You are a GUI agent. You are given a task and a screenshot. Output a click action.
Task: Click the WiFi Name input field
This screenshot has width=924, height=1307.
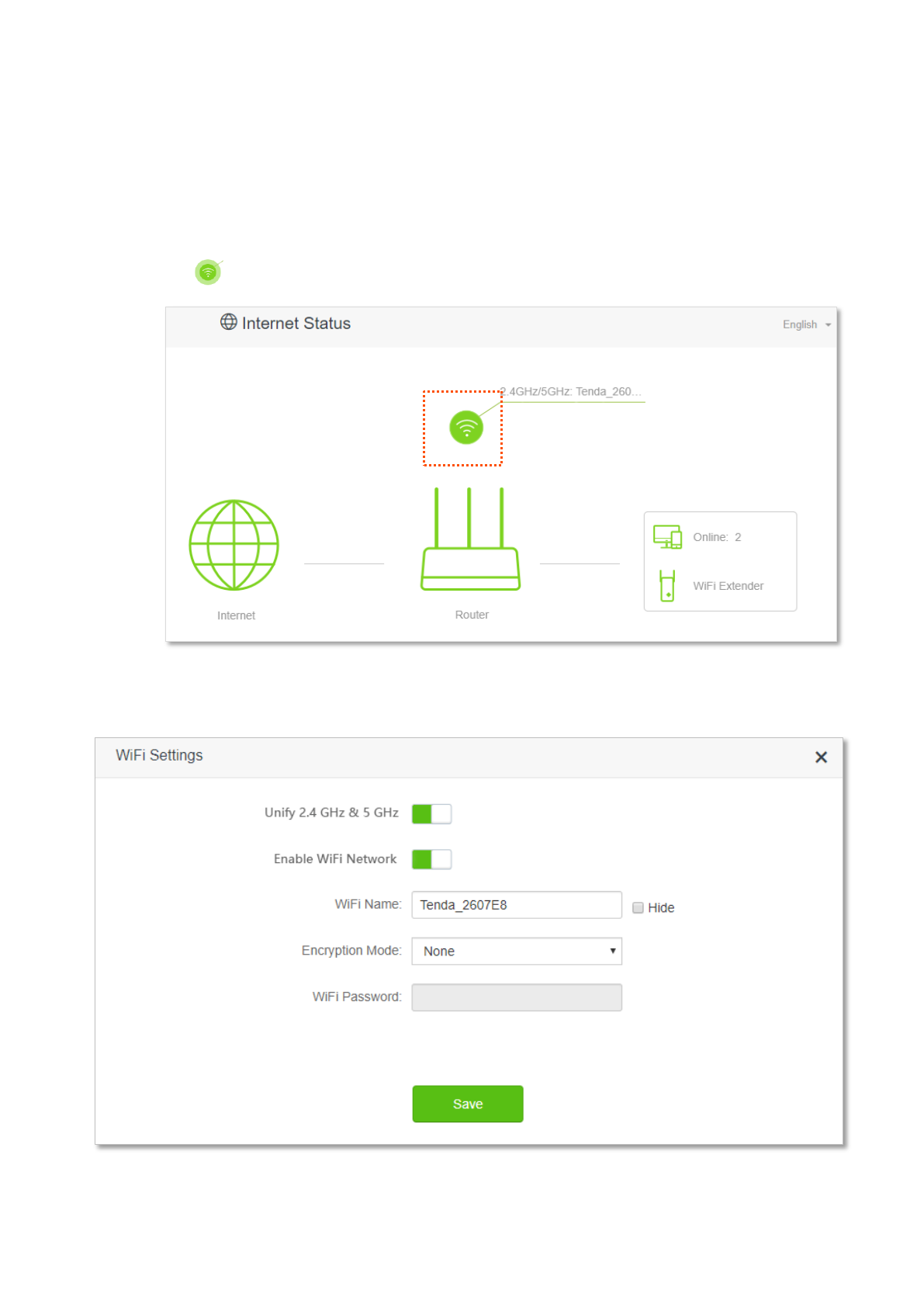pyautogui.click(x=517, y=905)
